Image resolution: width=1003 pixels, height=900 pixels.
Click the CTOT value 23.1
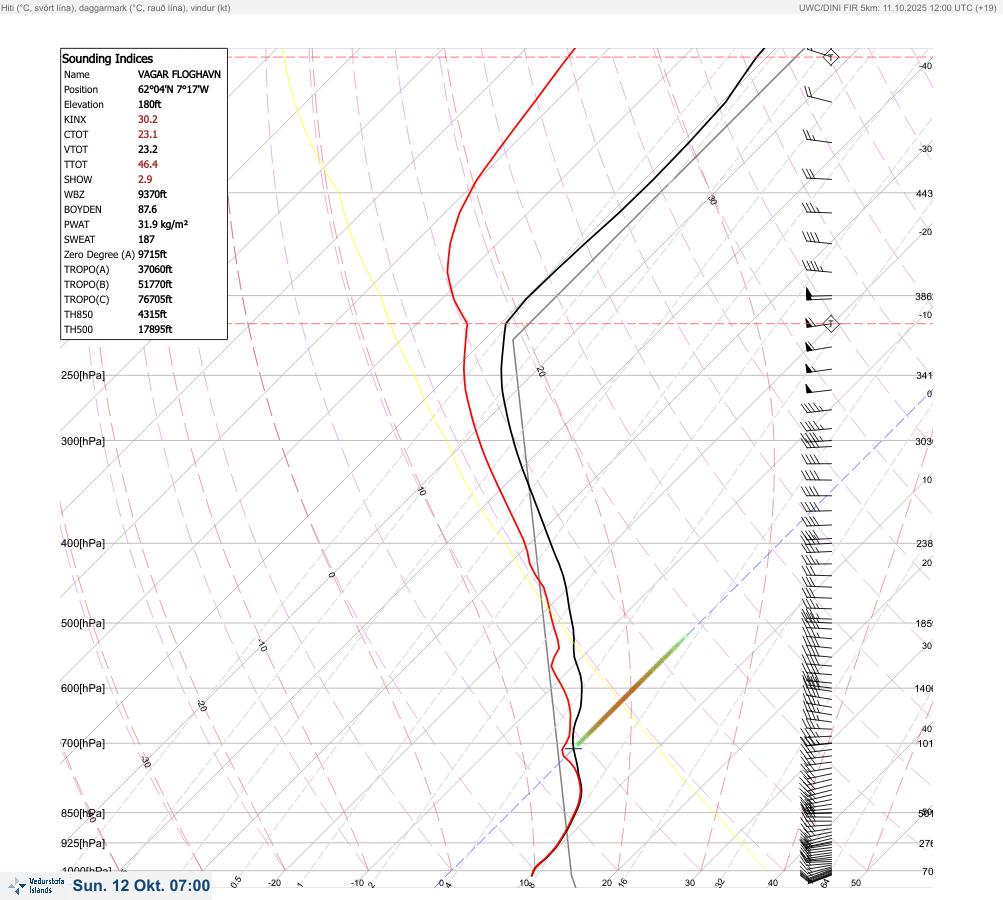point(148,134)
